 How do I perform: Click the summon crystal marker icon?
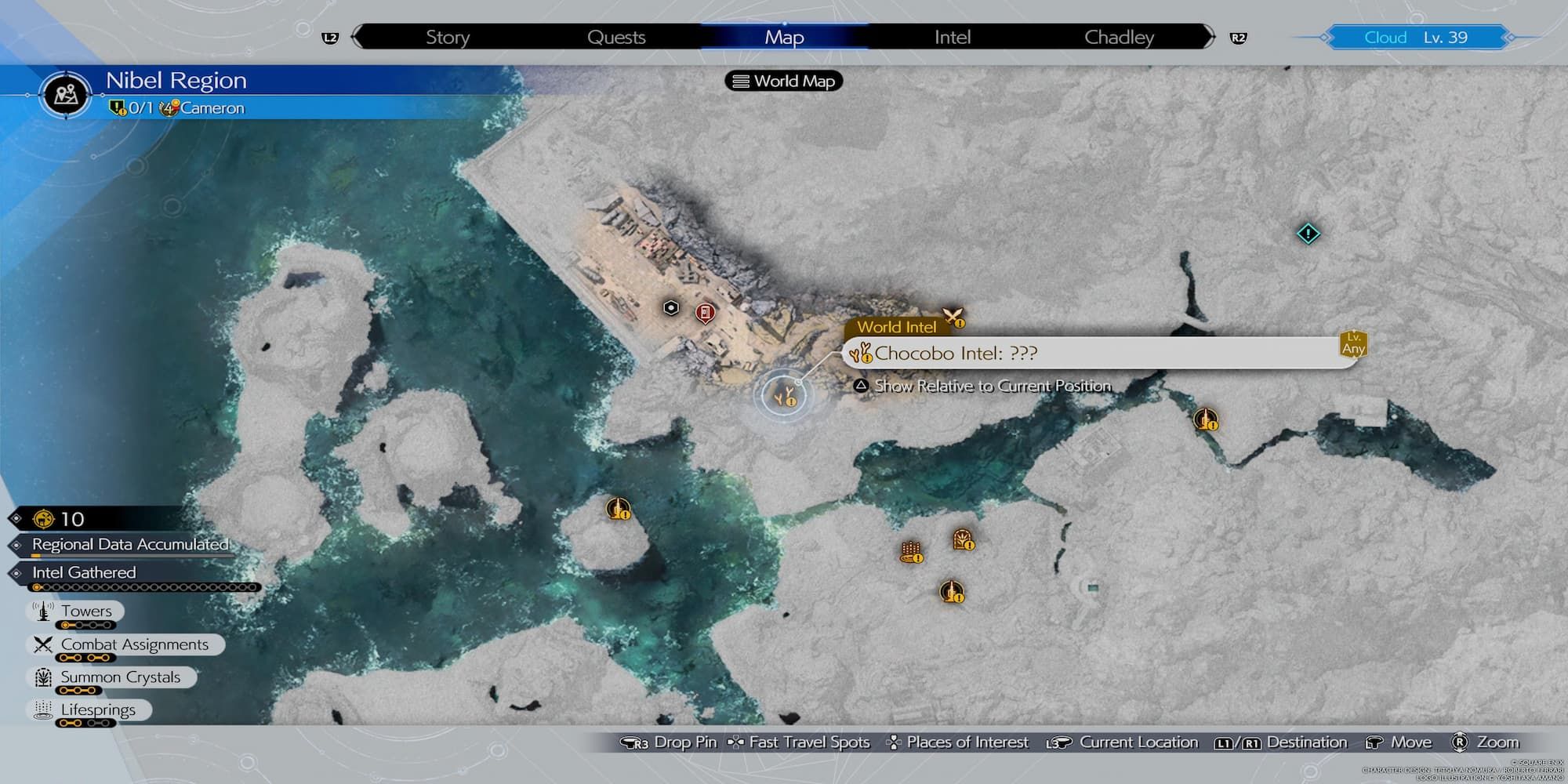click(x=964, y=539)
